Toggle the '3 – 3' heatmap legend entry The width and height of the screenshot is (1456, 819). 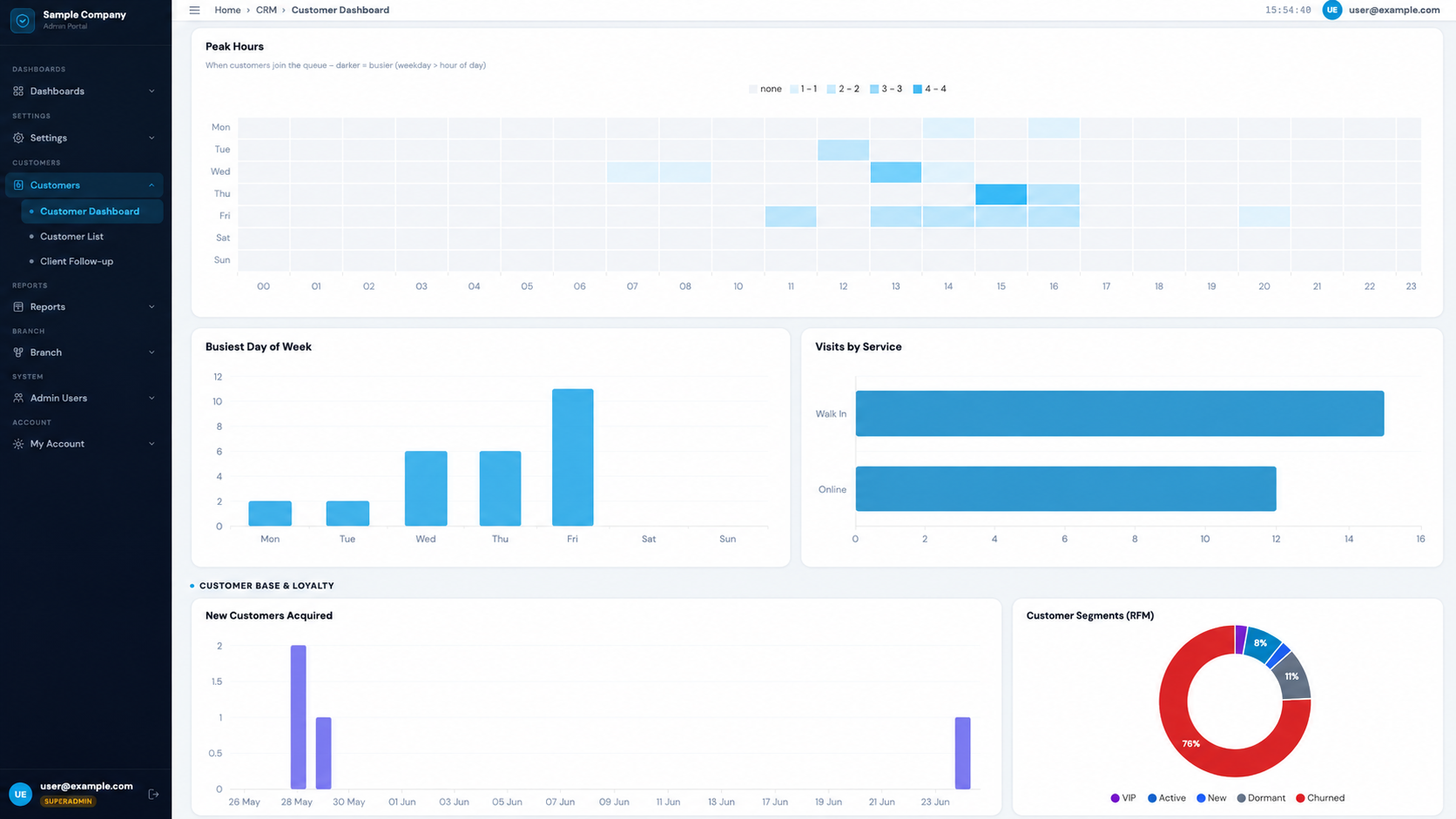[x=886, y=89]
